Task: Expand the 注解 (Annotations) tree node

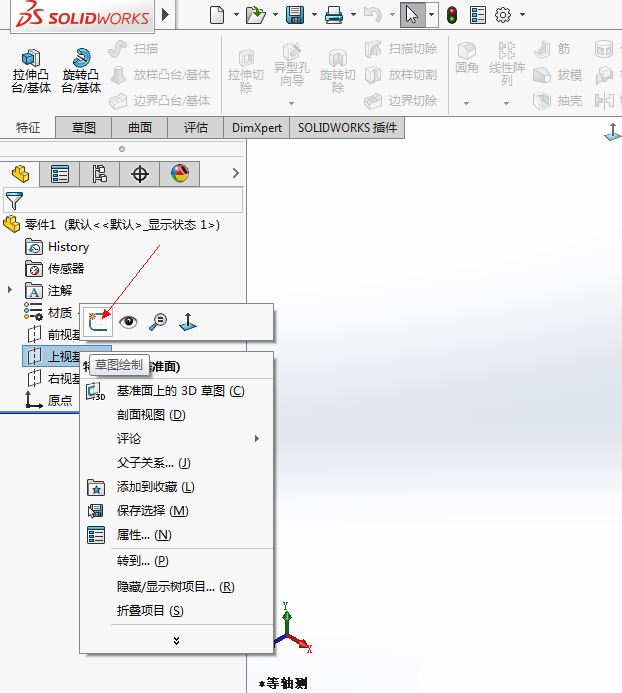Action: tap(10, 290)
